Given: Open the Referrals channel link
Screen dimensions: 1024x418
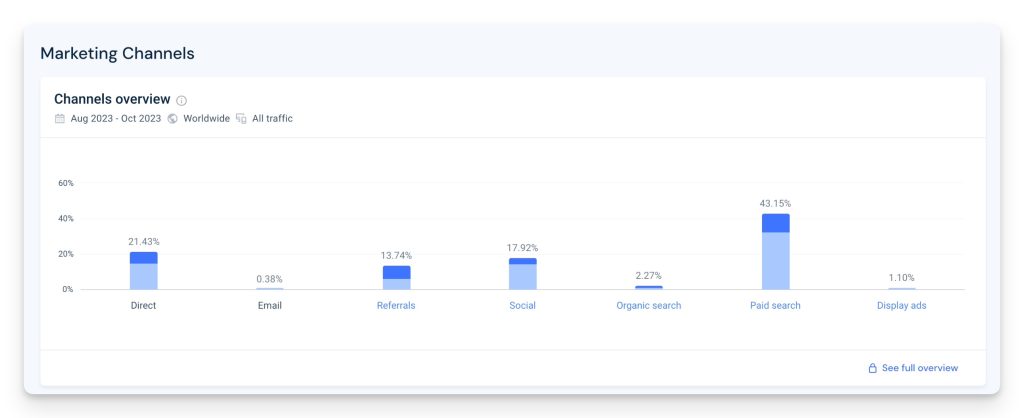Looking at the screenshot, I should click(x=396, y=305).
